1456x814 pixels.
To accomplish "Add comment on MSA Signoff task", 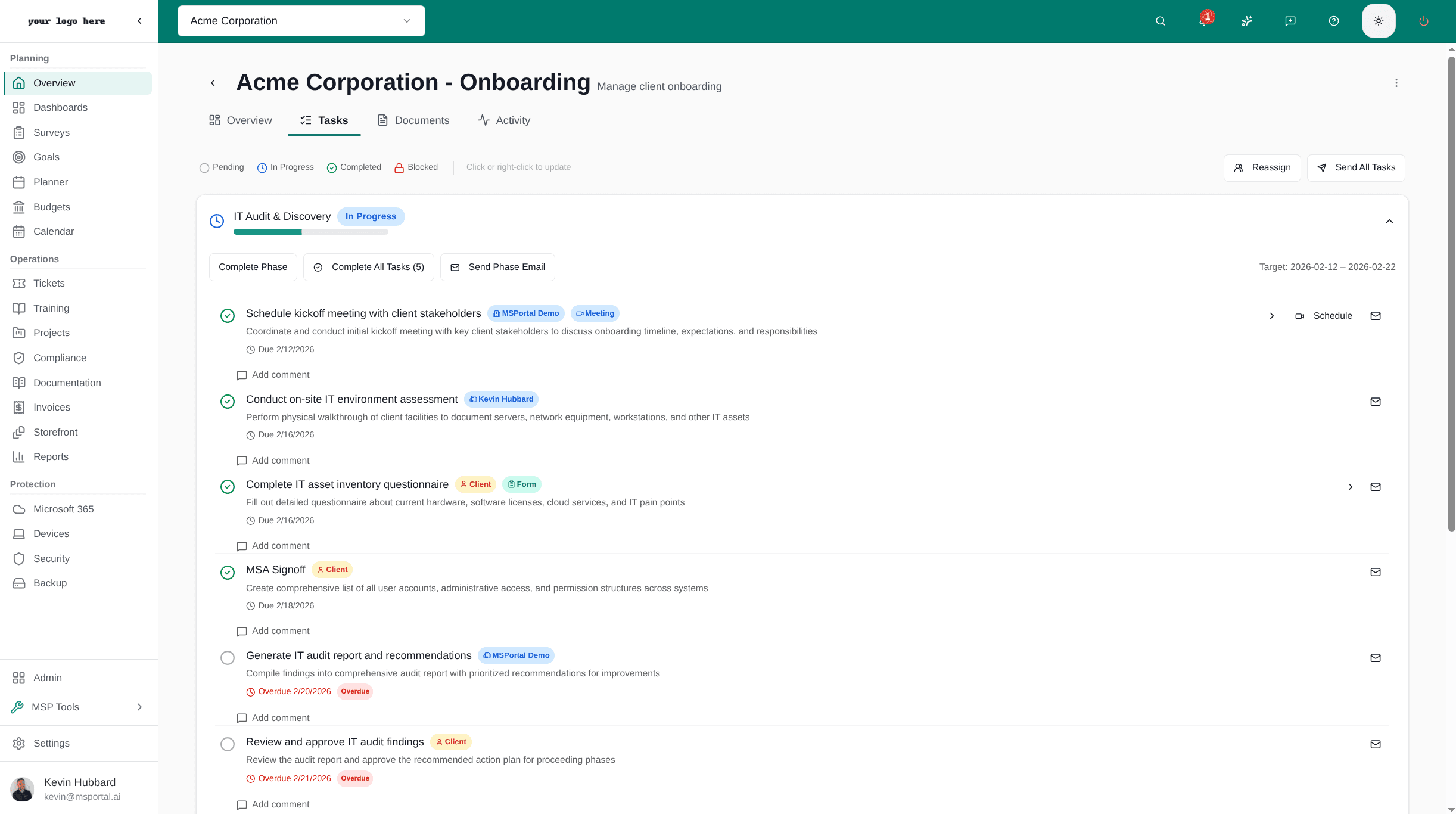I will click(x=273, y=631).
